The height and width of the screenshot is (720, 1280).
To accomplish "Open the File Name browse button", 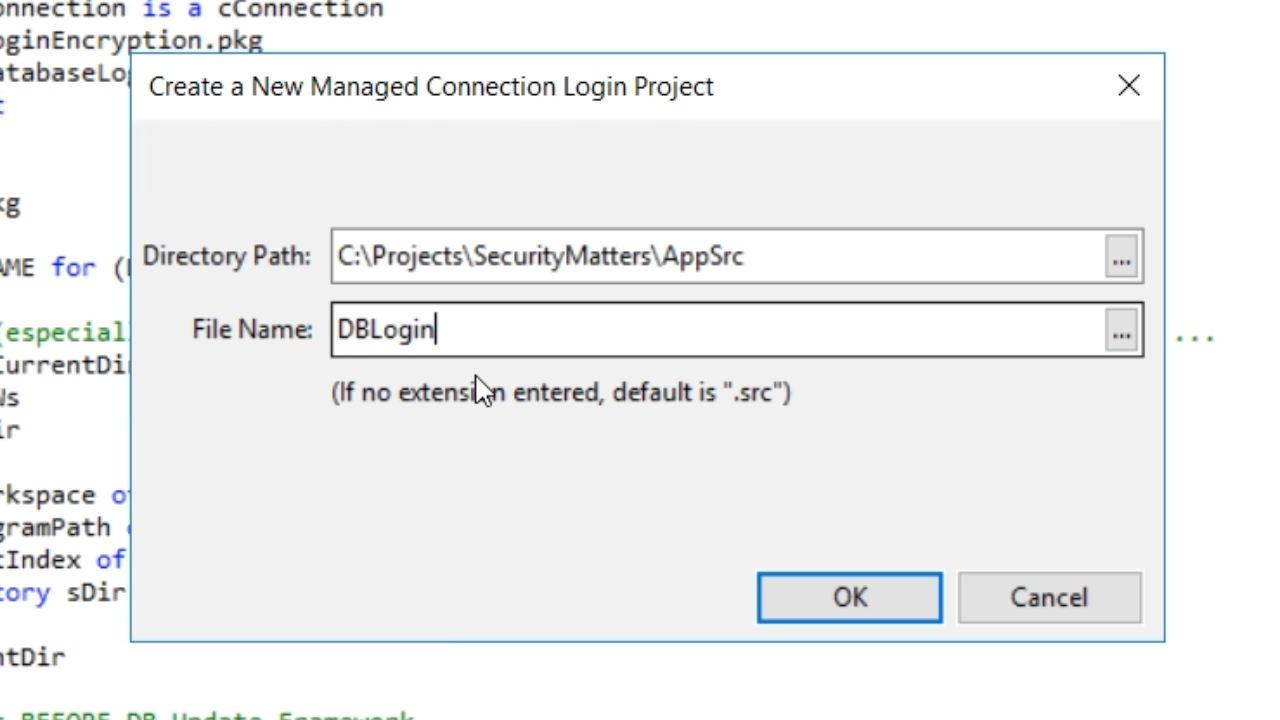I will [x=1121, y=331].
